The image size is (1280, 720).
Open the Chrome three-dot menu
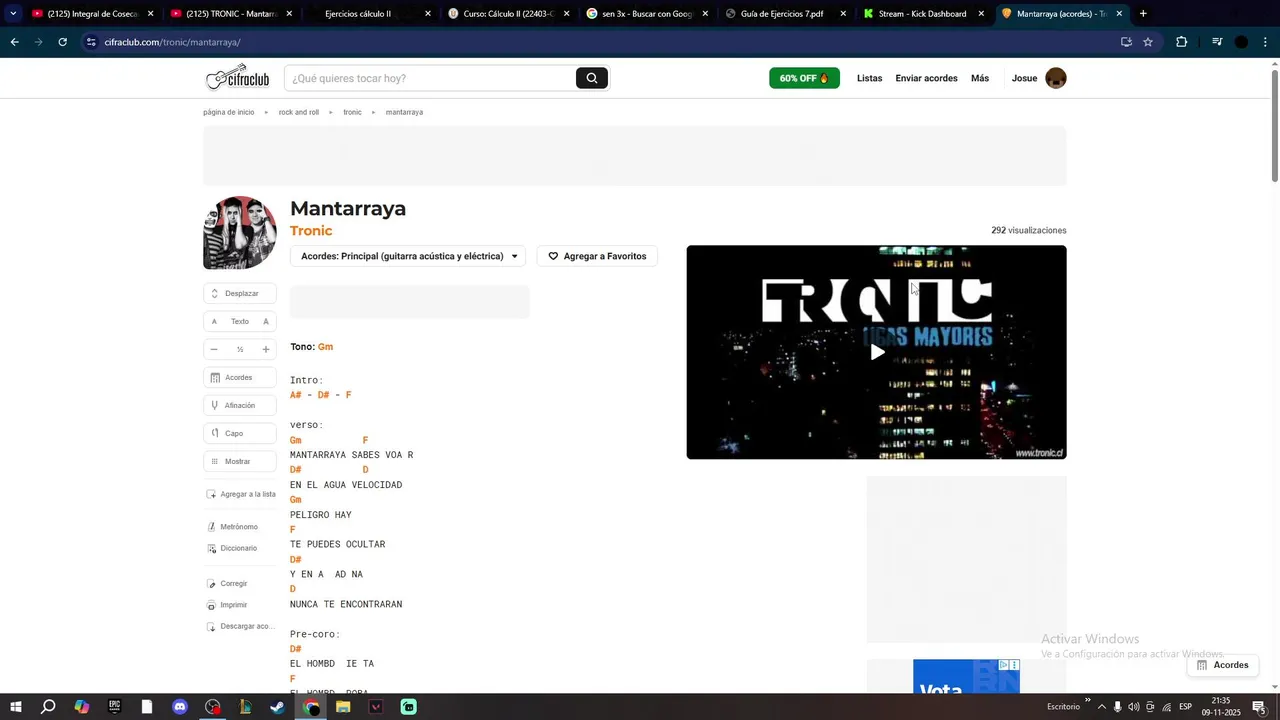point(1266,42)
